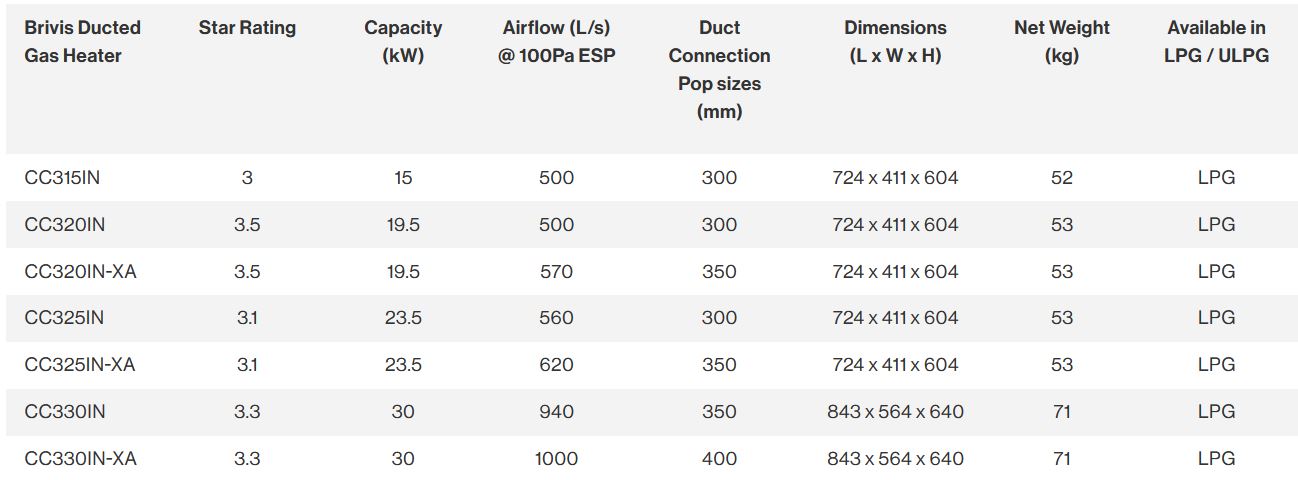Select the Net Weight (kg) header
1298x480 pixels.
coord(1062,42)
